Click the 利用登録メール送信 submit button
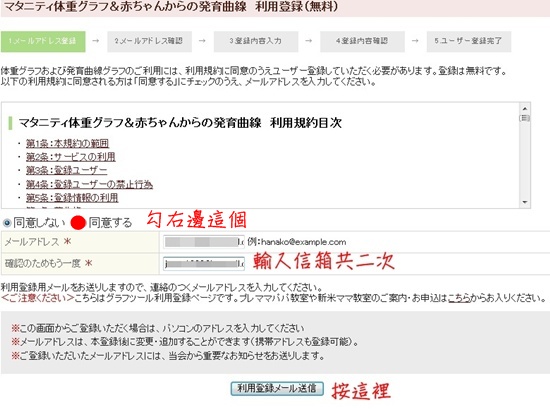Viewport: 550px width, 409px height. point(277,388)
